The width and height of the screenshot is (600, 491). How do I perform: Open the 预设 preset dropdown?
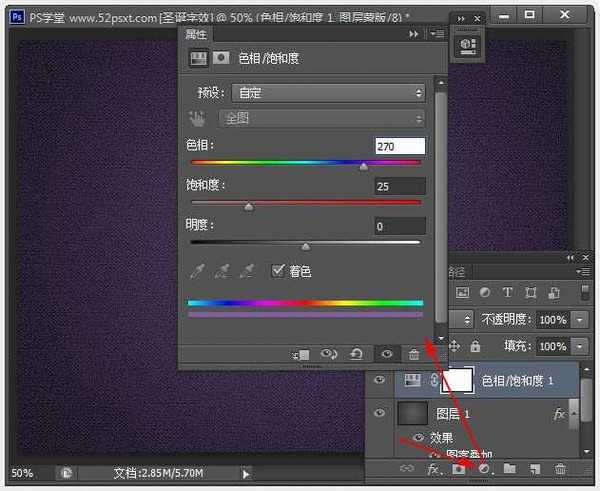pos(328,92)
